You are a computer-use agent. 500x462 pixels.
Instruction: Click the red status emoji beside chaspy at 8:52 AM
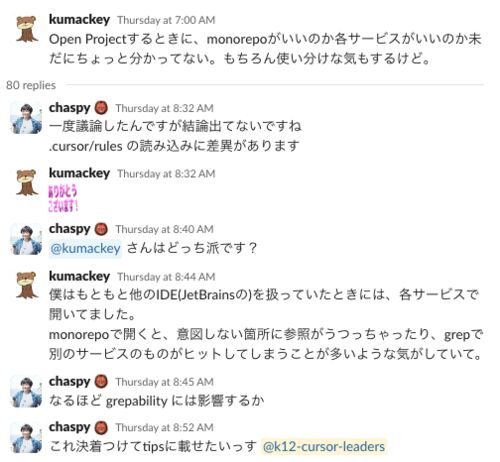[101, 427]
